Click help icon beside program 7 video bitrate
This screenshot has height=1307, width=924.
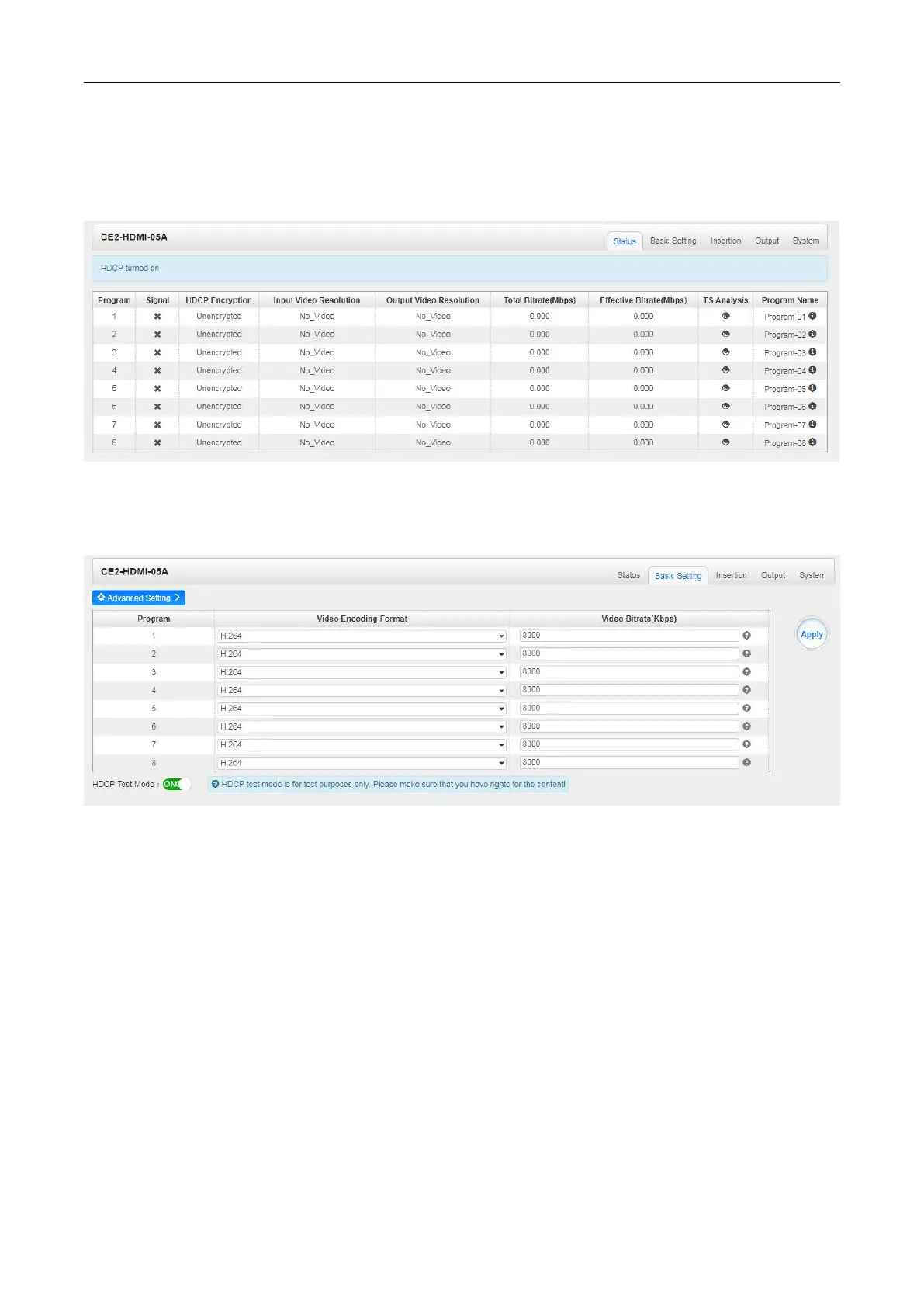(746, 744)
